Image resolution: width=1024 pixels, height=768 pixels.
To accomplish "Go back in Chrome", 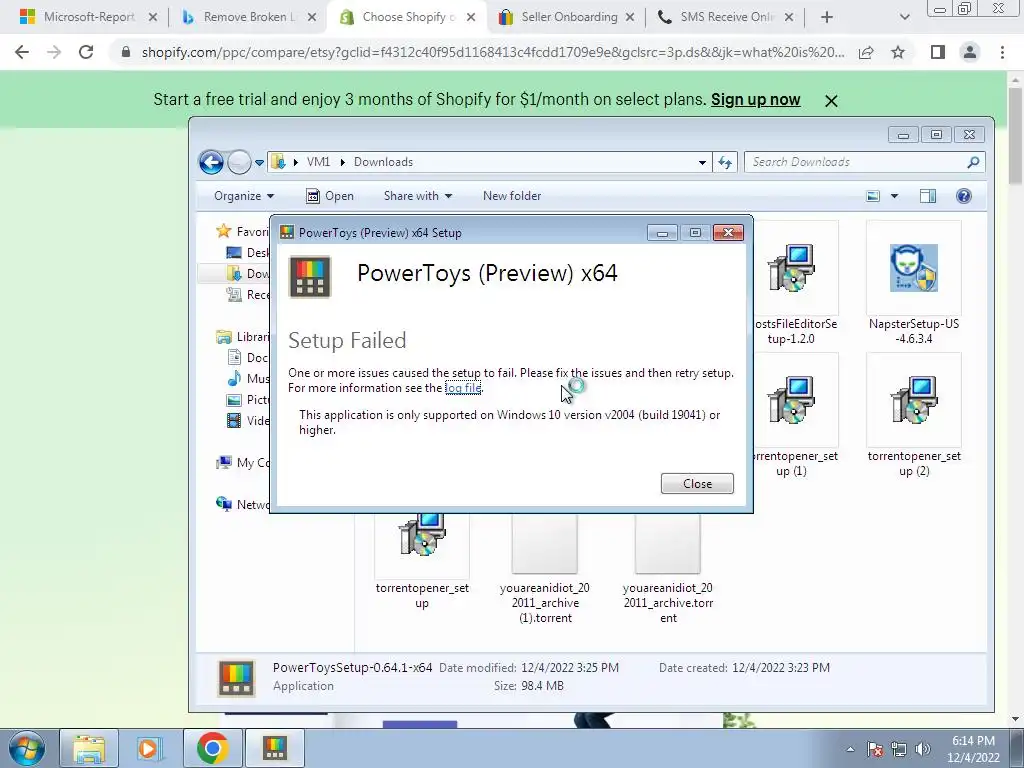I will 22,52.
